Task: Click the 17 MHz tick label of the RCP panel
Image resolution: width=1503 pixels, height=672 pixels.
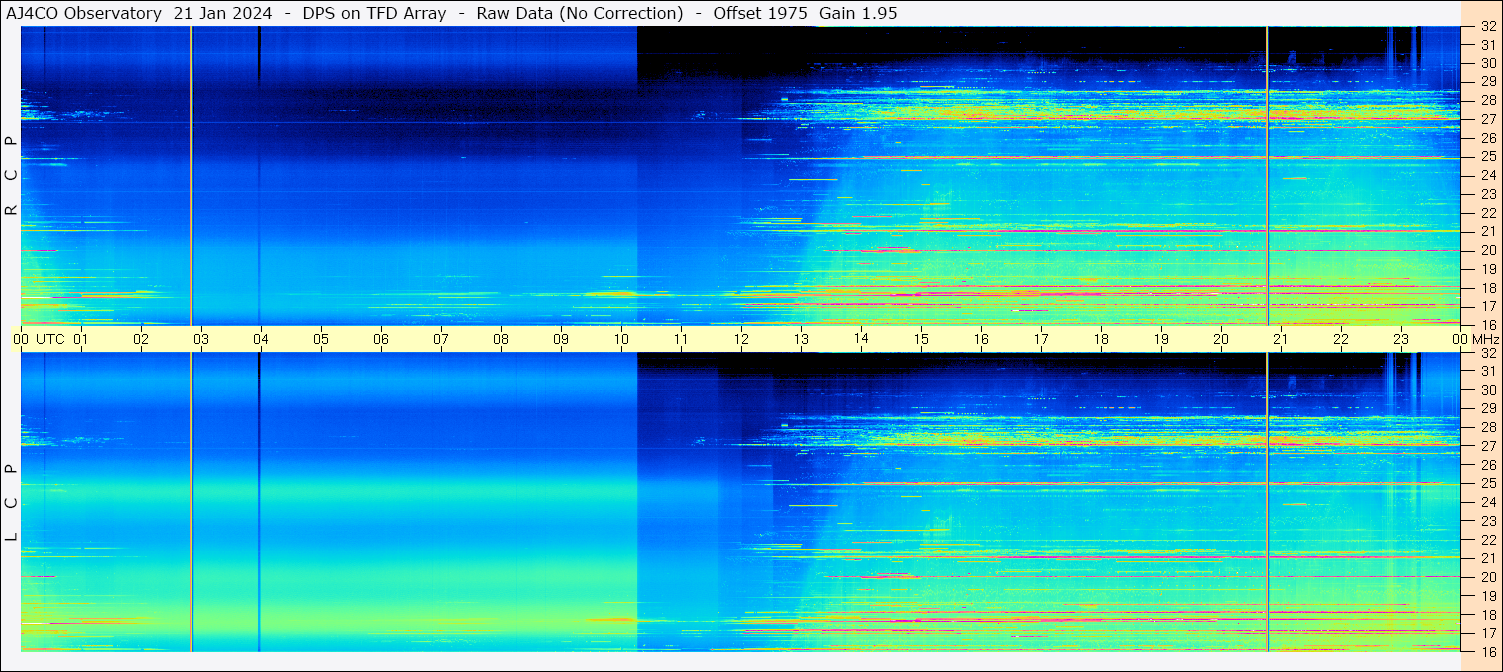Action: (1487, 306)
